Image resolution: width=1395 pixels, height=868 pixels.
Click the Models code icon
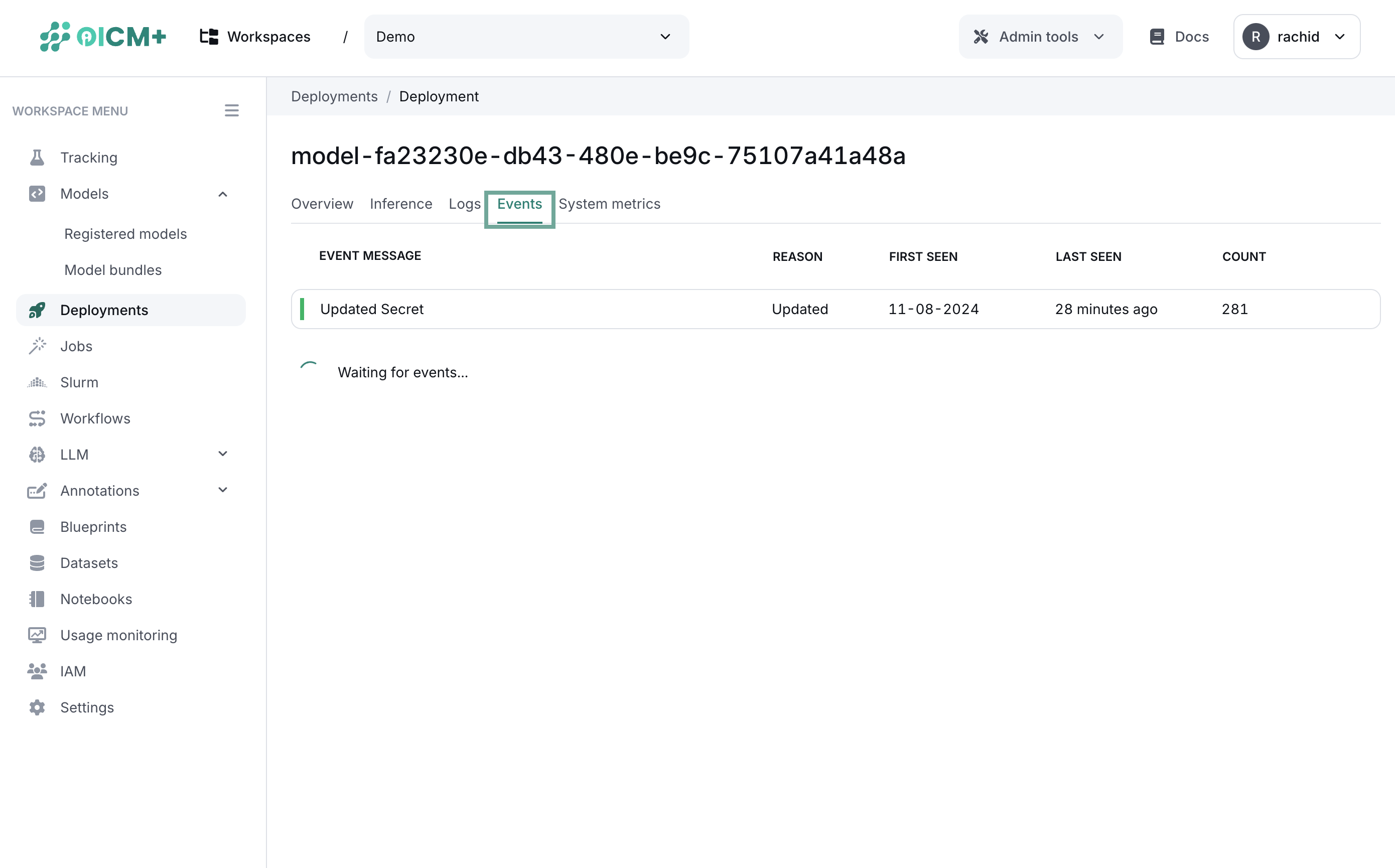click(x=37, y=194)
